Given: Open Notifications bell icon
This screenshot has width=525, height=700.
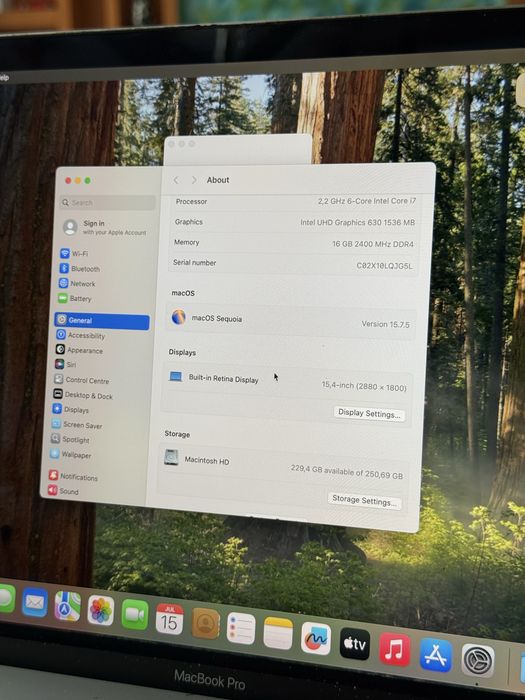Looking at the screenshot, I should click(53, 475).
